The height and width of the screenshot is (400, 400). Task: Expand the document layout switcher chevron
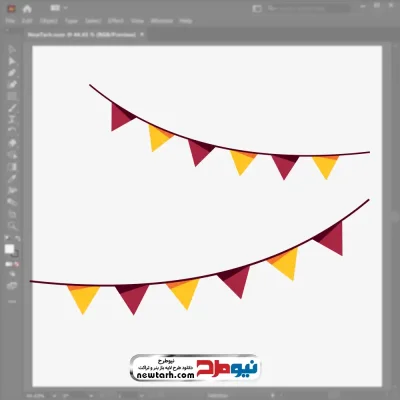[65, 8]
